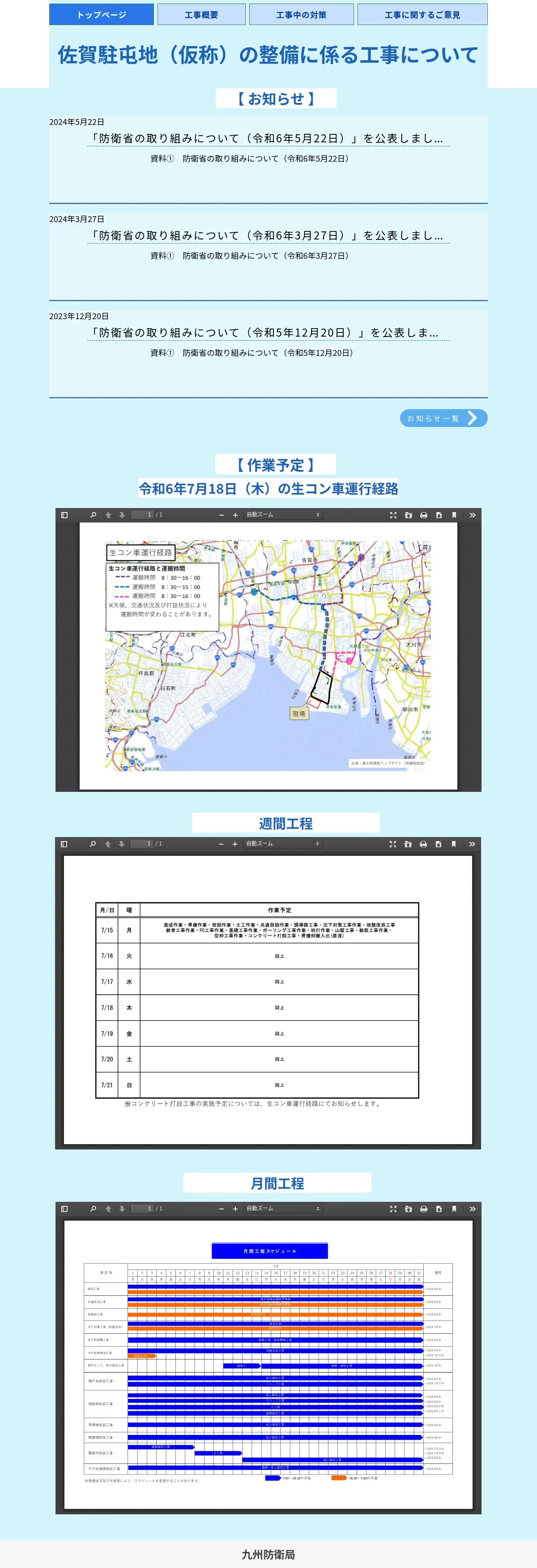Open 自動ズーム dropdown in route map PDF viewer
This screenshot has width=537, height=1568.
[x=283, y=515]
